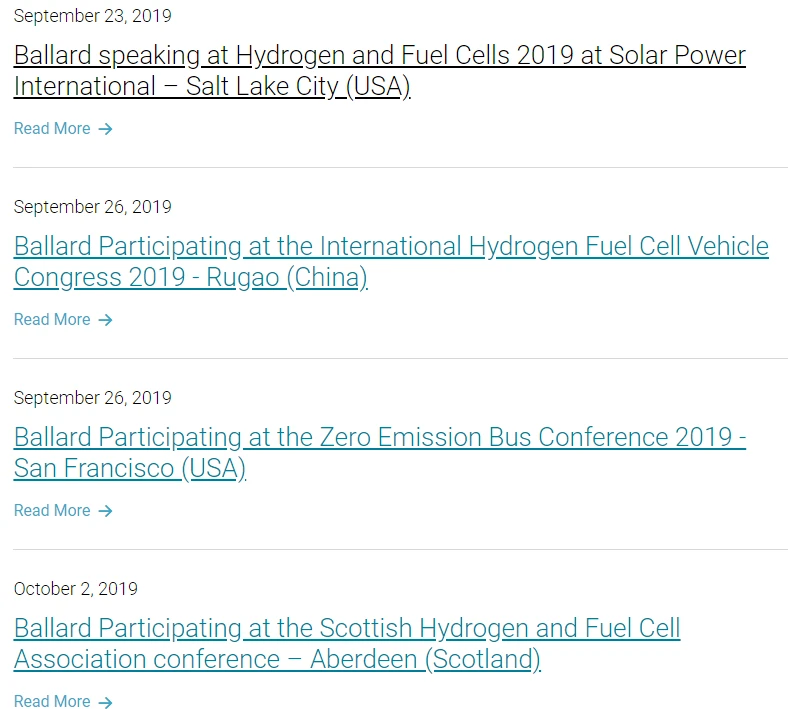795x709 pixels.
Task: Click the arrow icon under the Zero Emission Bus headline
Action: (105, 511)
